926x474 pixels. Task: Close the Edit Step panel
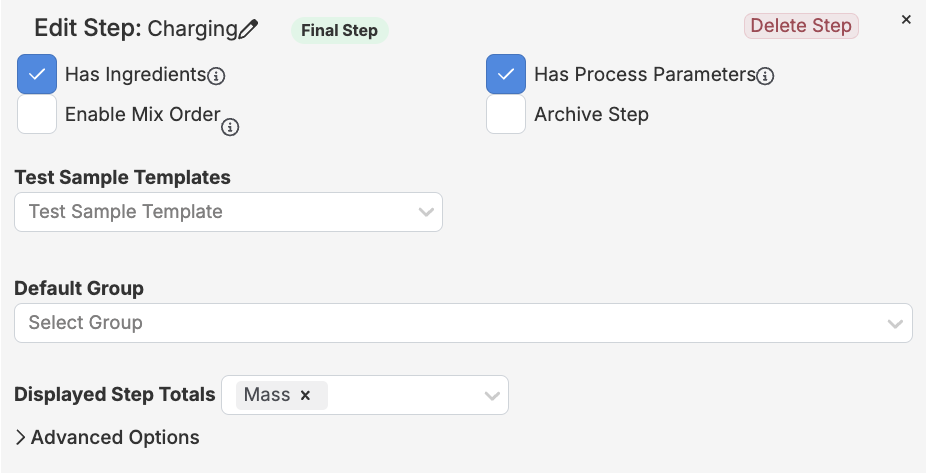[906, 20]
